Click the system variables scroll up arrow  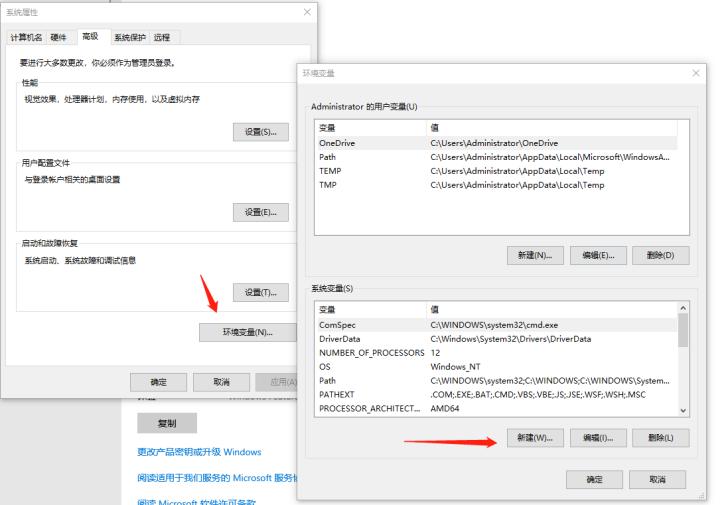[683, 308]
